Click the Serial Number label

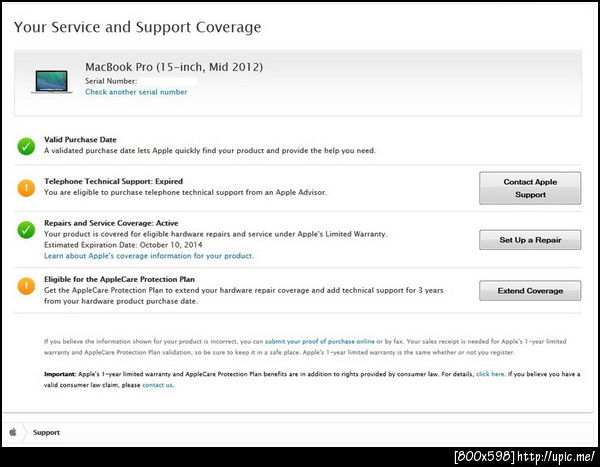tap(111, 81)
